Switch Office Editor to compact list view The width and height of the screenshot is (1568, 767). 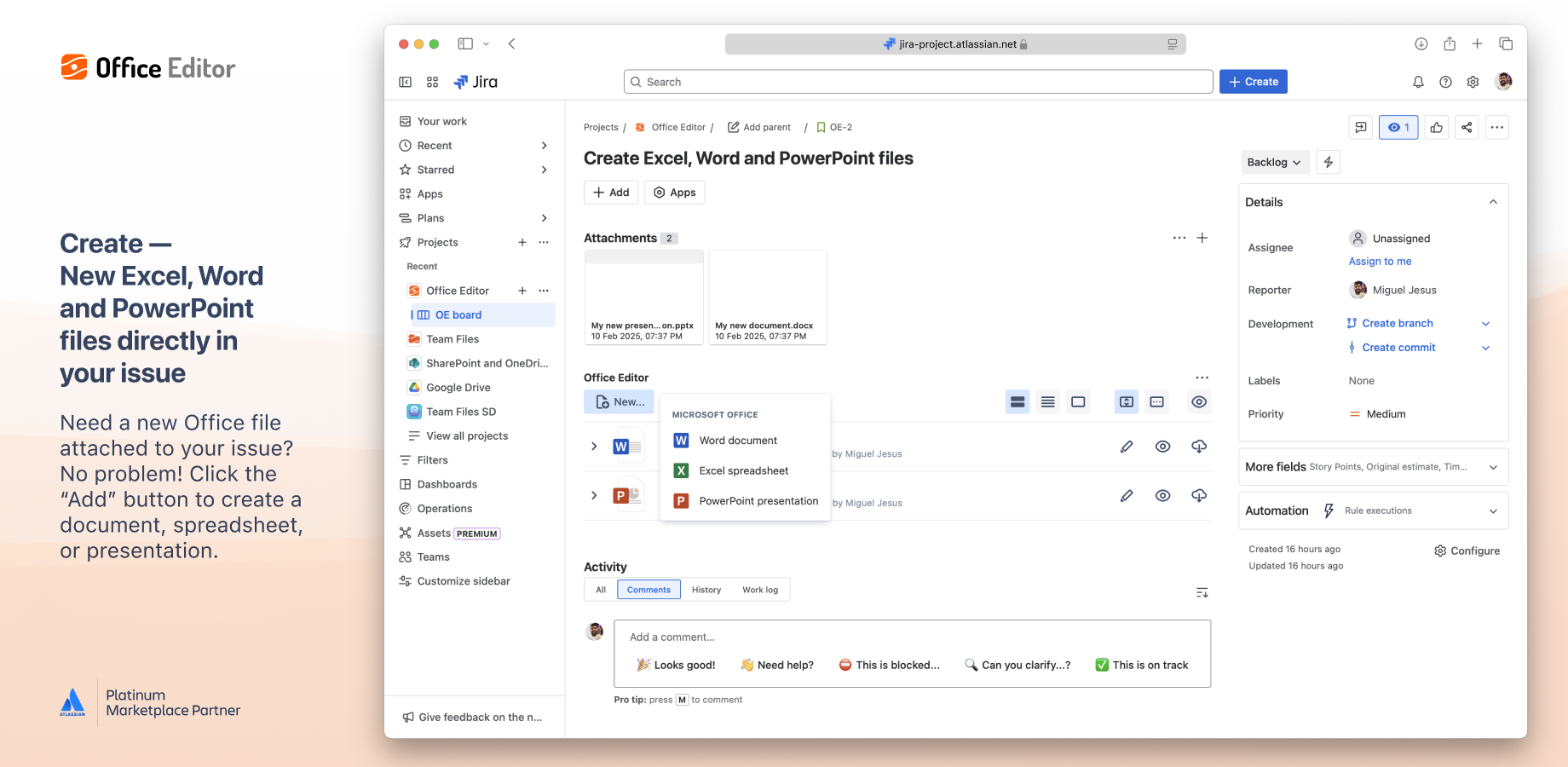click(x=1048, y=402)
